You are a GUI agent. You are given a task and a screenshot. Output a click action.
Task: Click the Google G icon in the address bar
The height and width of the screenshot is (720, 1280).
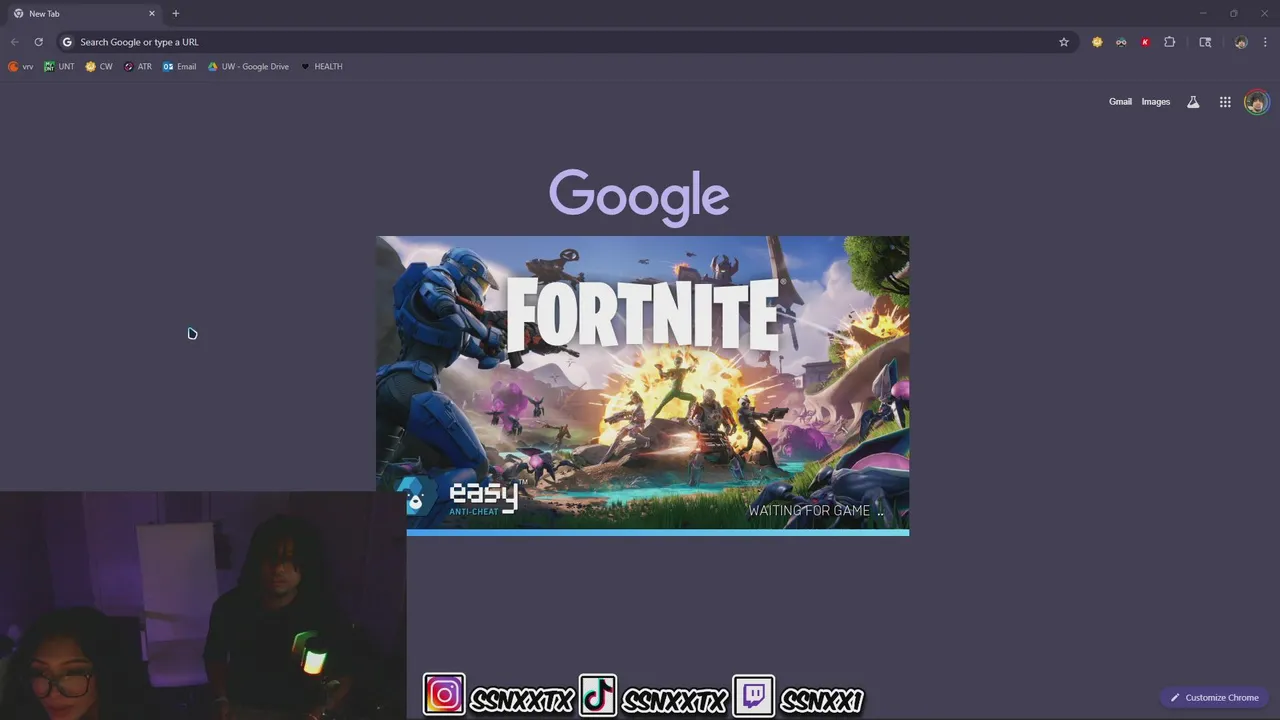point(67,42)
